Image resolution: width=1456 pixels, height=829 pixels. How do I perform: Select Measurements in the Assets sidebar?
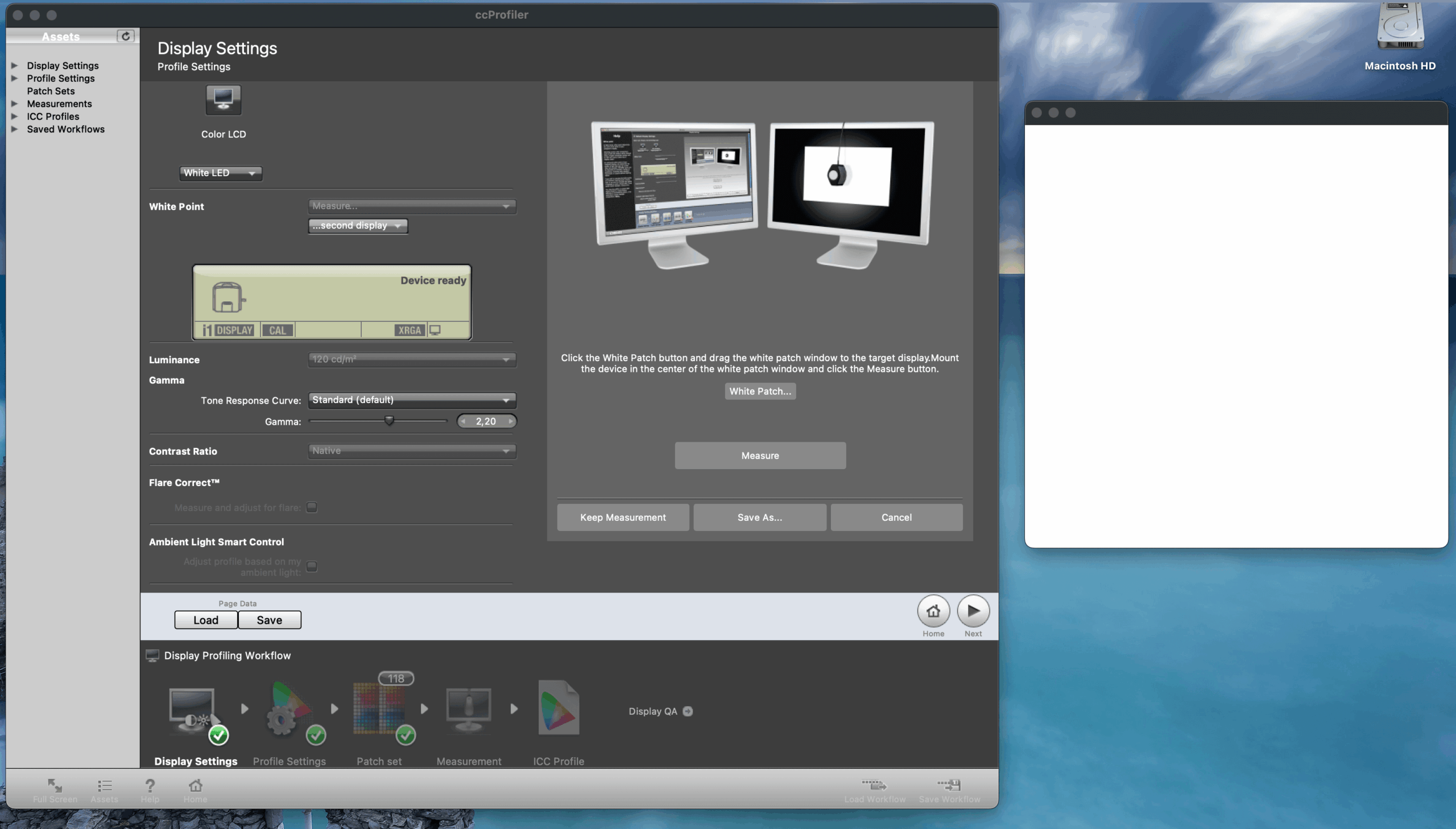[60, 103]
